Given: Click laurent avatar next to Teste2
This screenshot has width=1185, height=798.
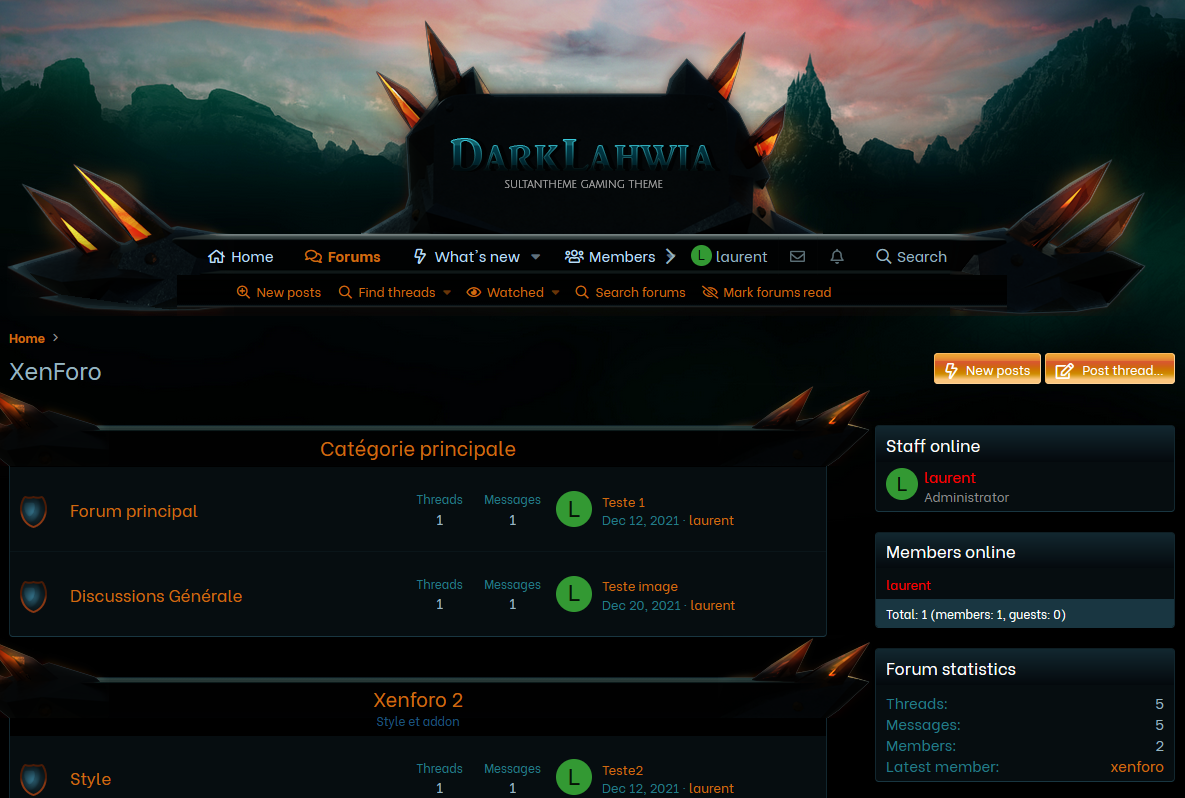Looking at the screenshot, I should [x=574, y=777].
